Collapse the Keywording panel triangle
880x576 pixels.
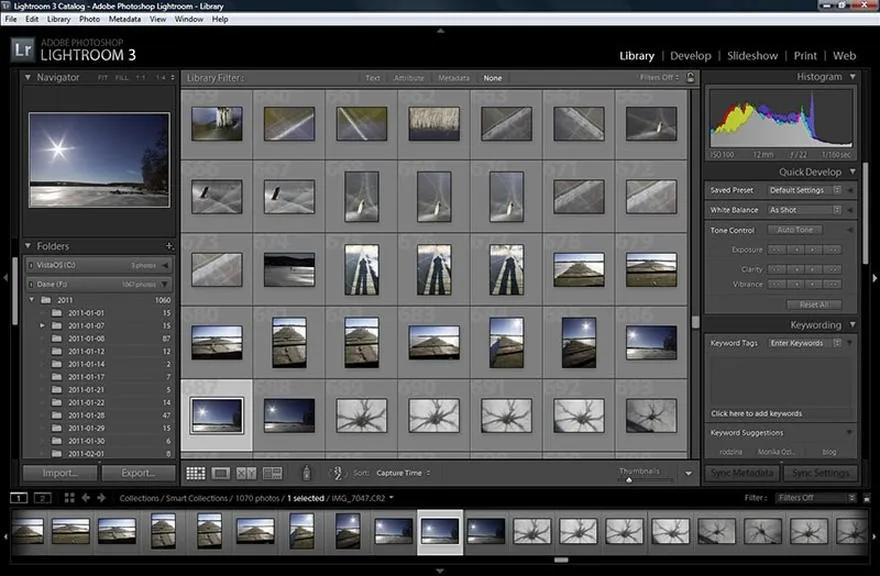coord(852,324)
